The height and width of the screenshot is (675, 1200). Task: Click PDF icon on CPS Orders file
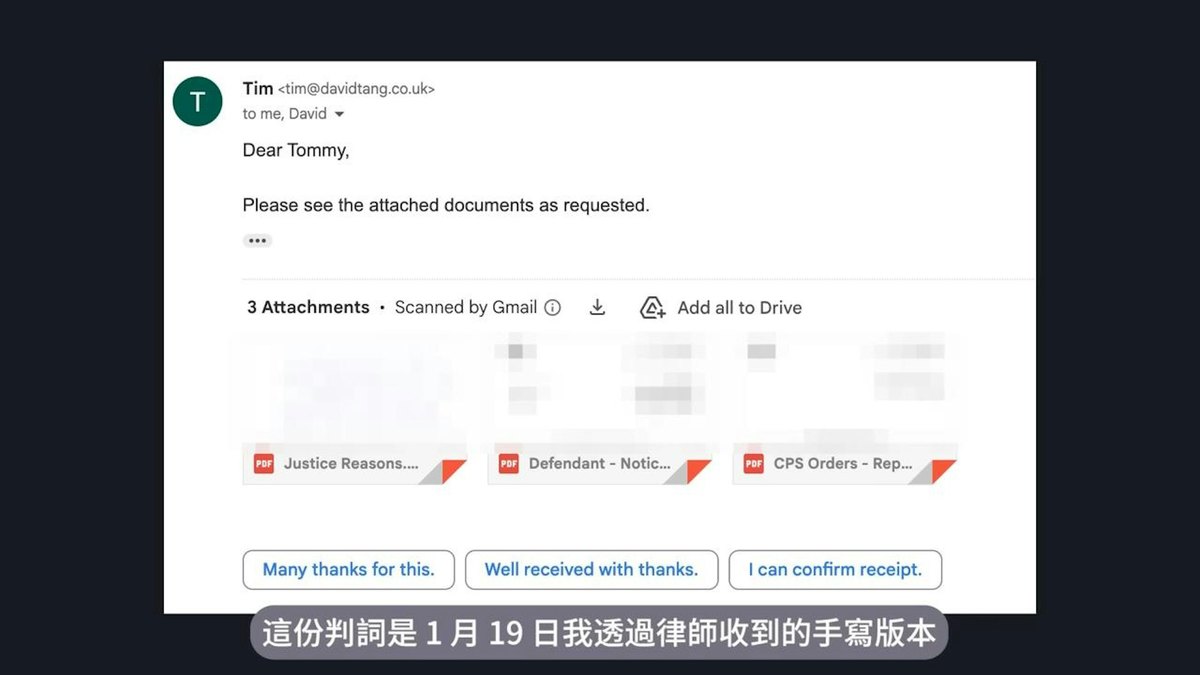[x=754, y=464]
